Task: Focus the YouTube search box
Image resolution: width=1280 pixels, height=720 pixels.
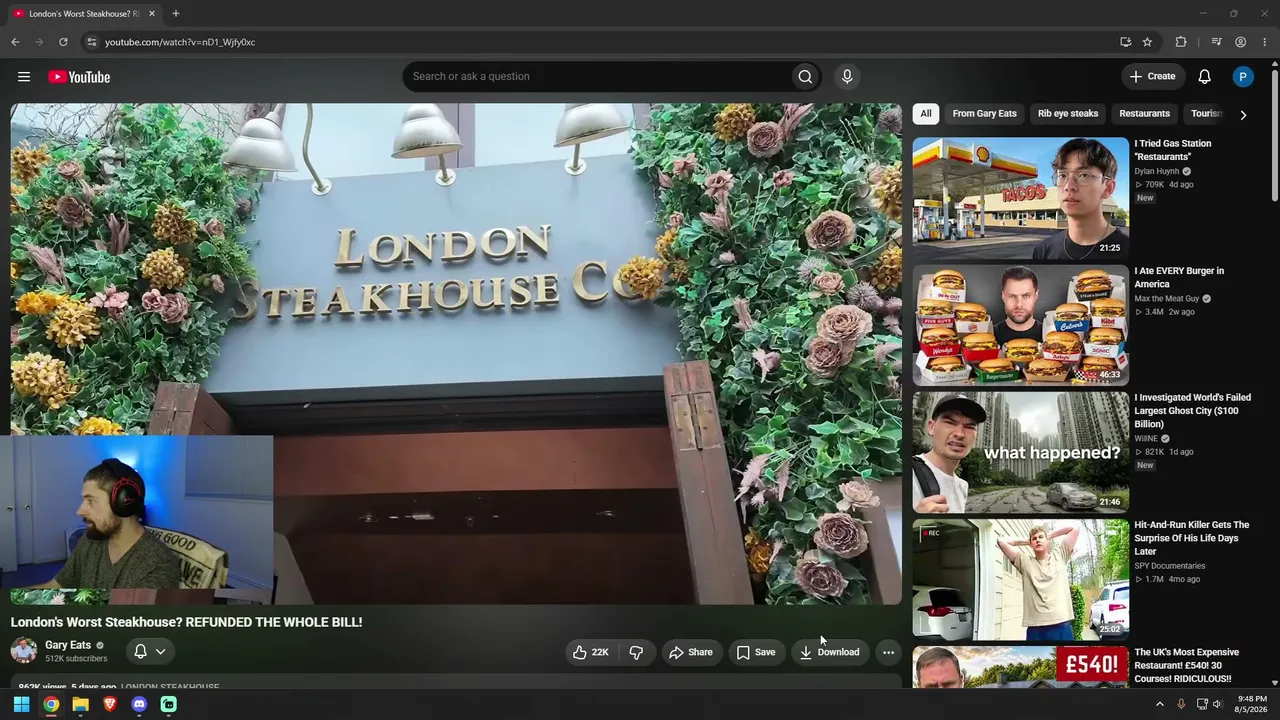Action: (596, 77)
